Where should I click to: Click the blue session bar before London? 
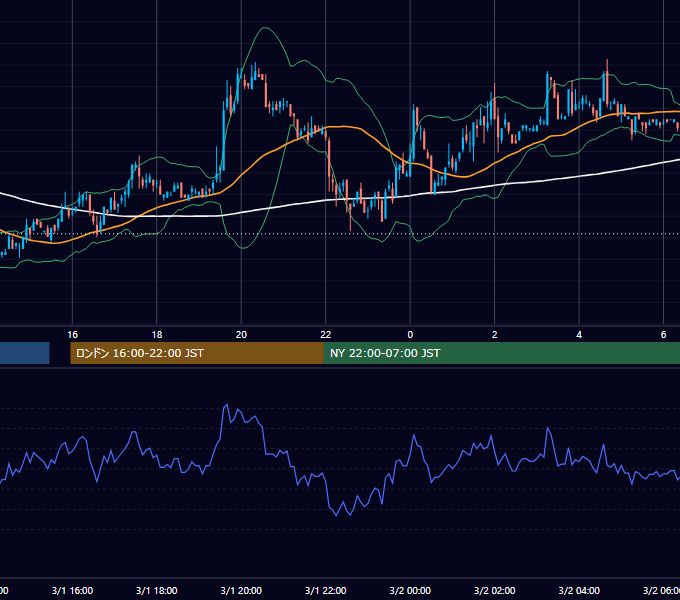pyautogui.click(x=25, y=353)
